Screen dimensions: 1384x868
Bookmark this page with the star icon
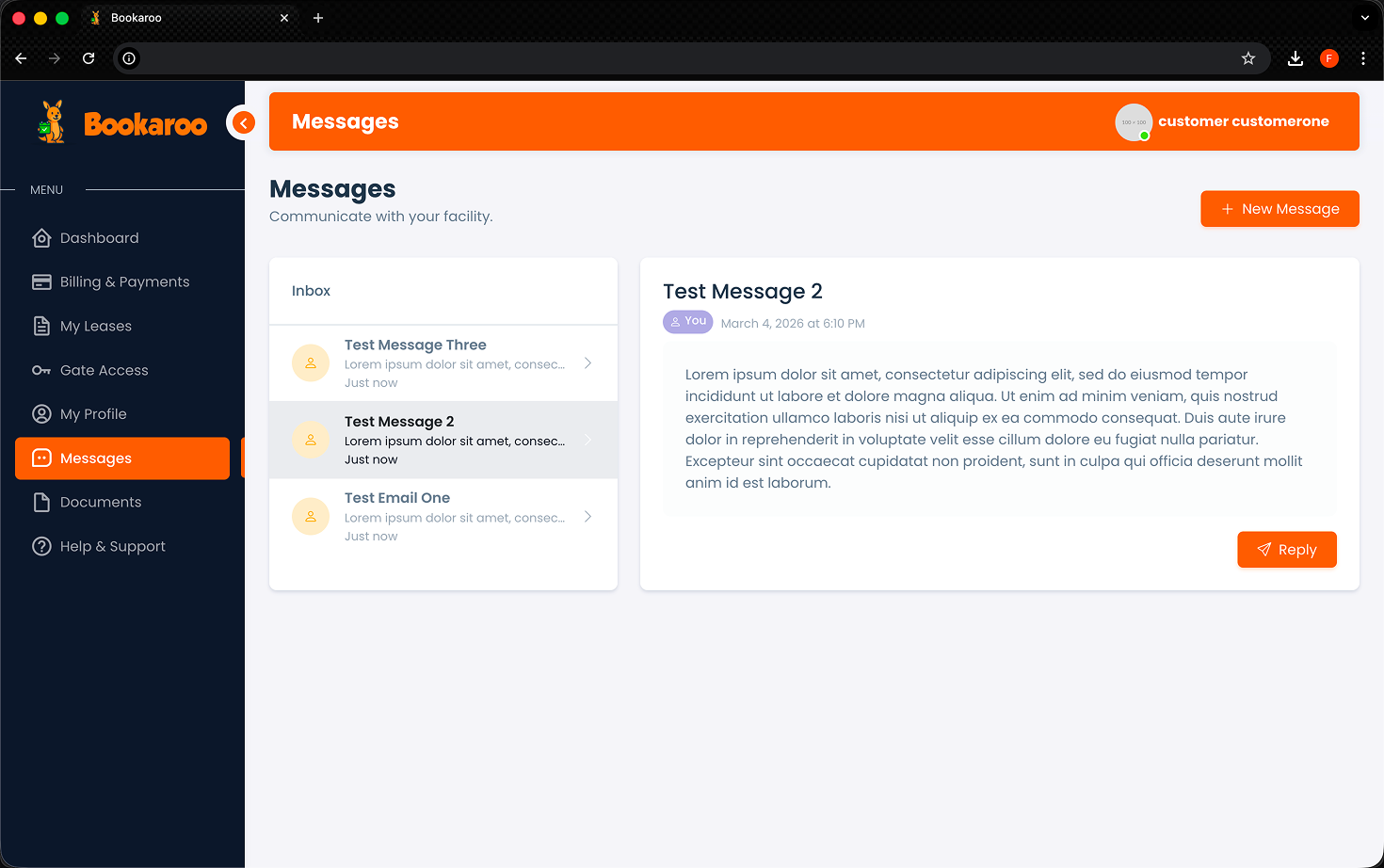(x=1248, y=58)
